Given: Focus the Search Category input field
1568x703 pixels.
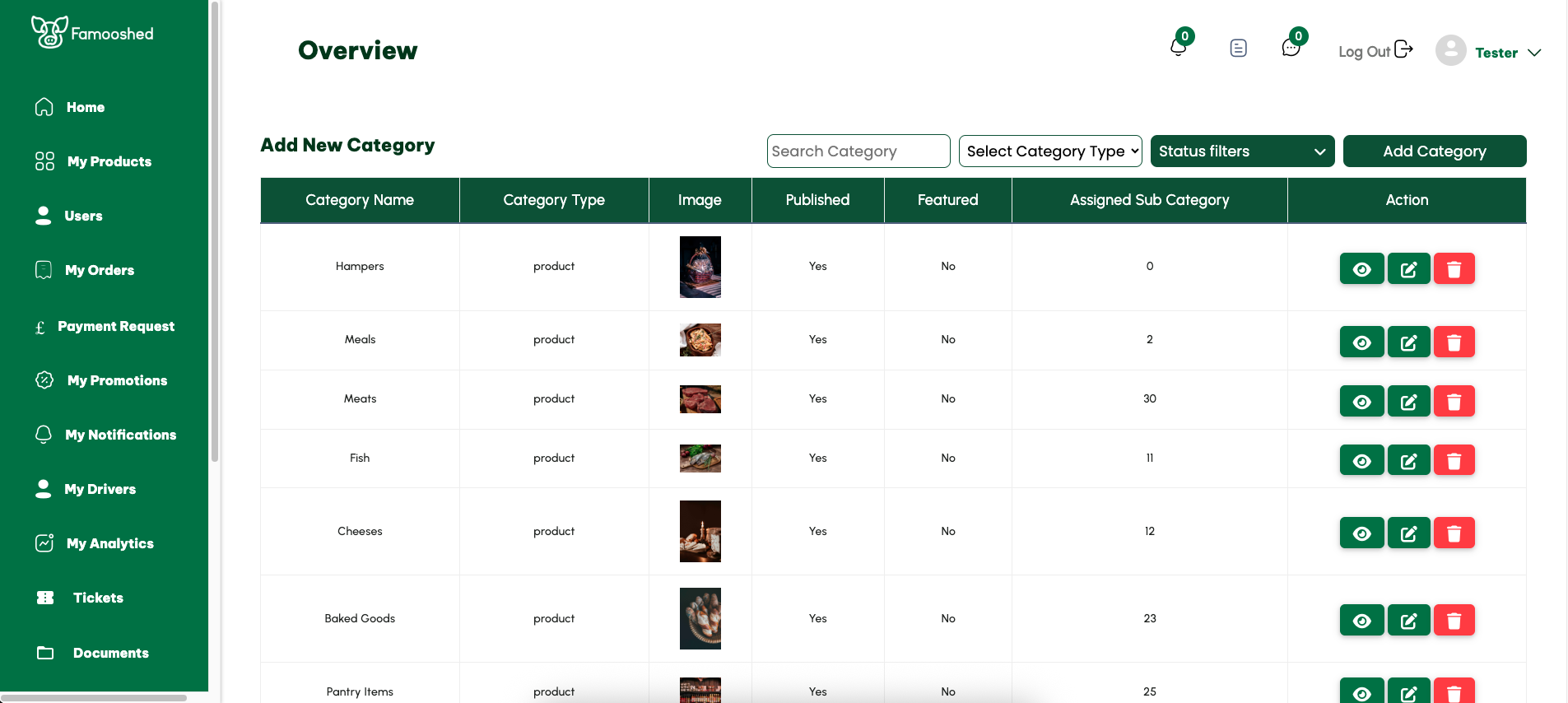Looking at the screenshot, I should tap(858, 151).
